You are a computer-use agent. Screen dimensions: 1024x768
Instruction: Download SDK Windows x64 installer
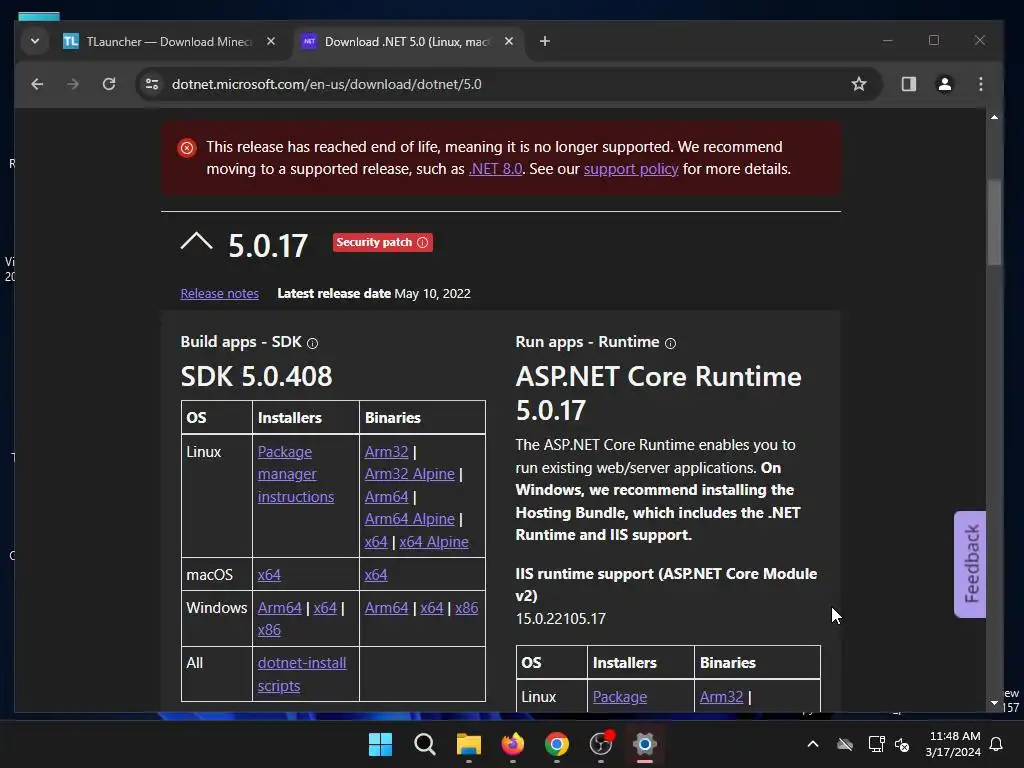click(325, 608)
